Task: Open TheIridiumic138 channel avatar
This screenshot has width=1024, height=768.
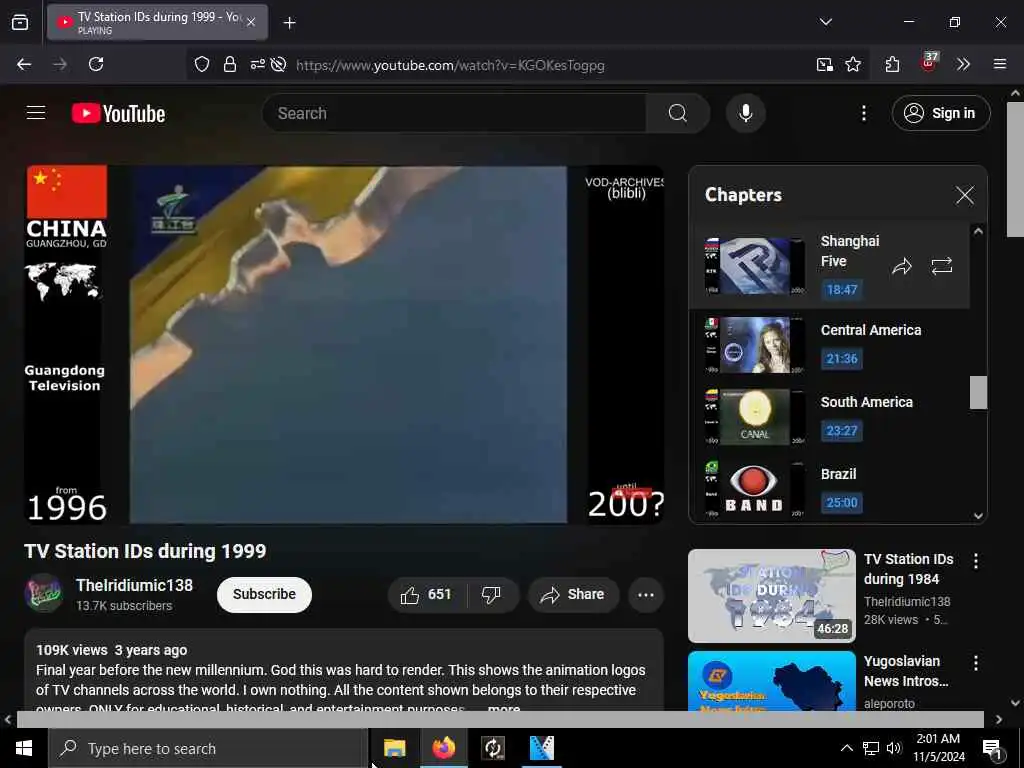Action: coord(43,593)
